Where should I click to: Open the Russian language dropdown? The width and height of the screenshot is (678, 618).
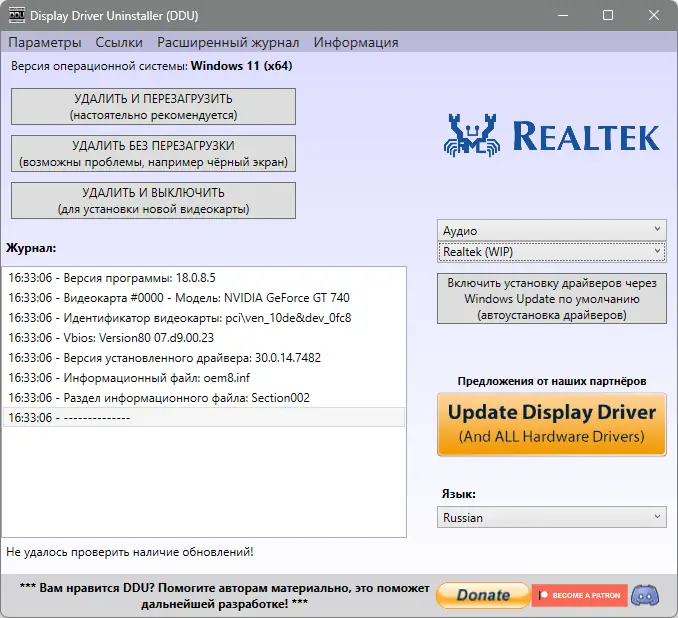(552, 517)
